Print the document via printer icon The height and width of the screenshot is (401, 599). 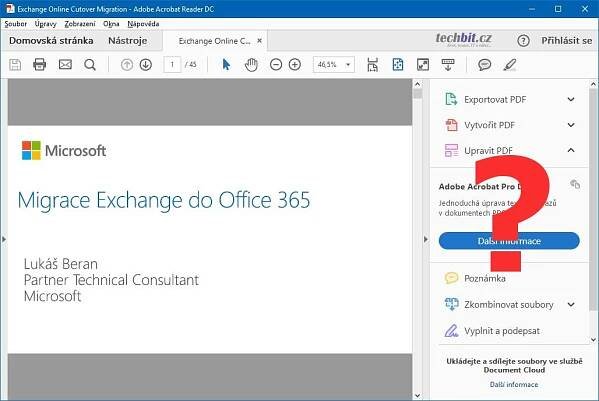(x=39, y=65)
